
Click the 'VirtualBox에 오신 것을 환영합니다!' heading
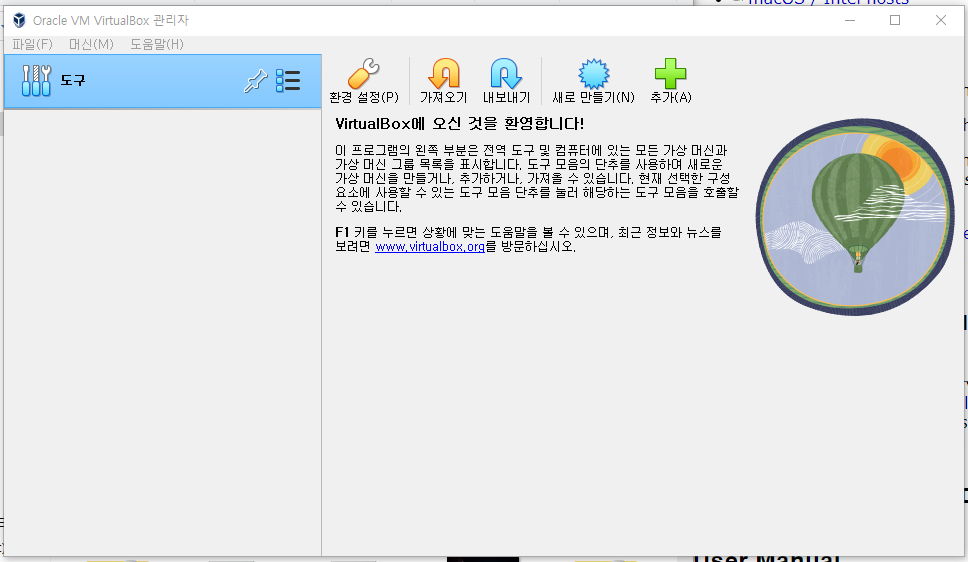459,124
